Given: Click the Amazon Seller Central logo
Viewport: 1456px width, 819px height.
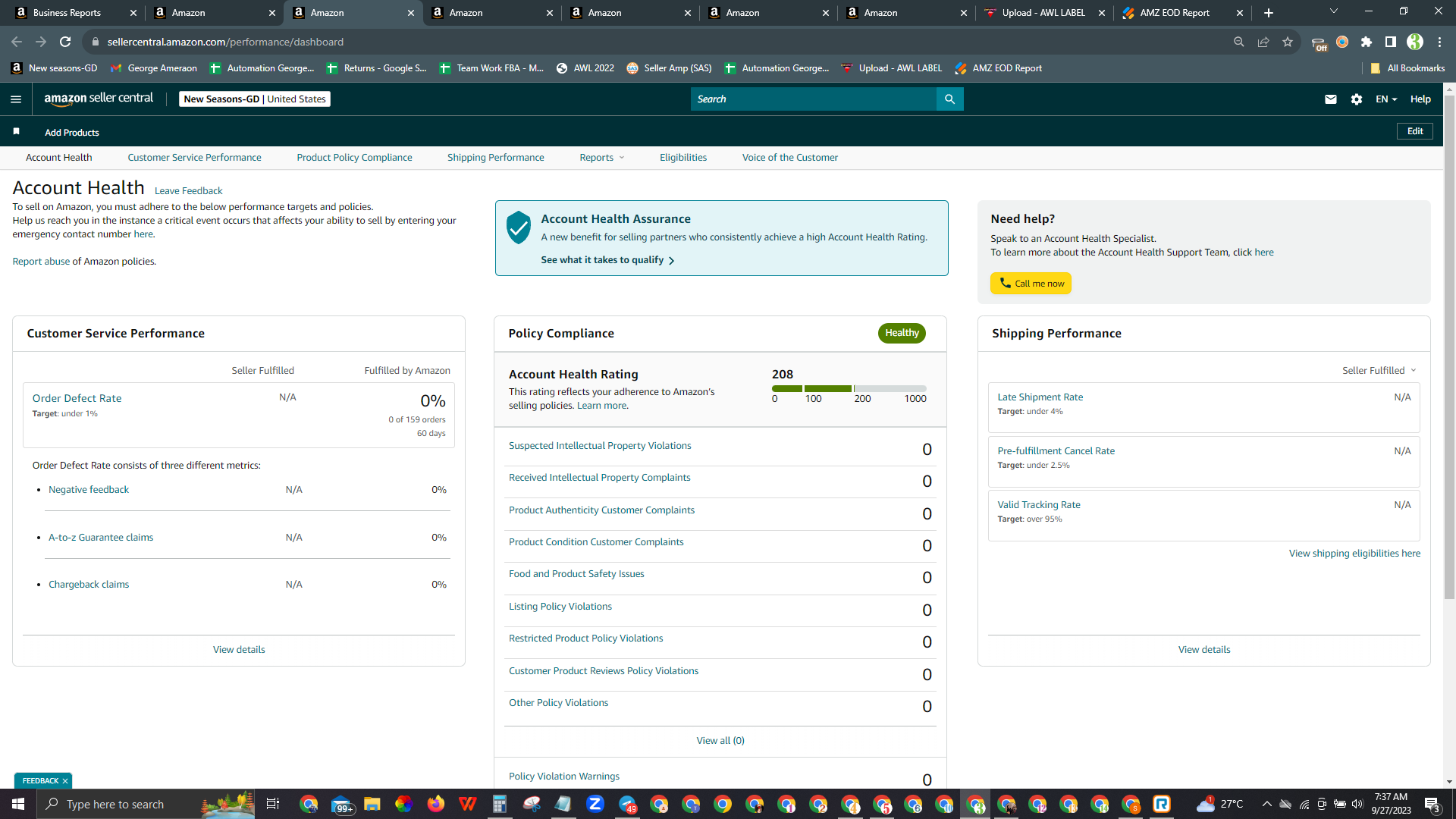Looking at the screenshot, I should (99, 99).
